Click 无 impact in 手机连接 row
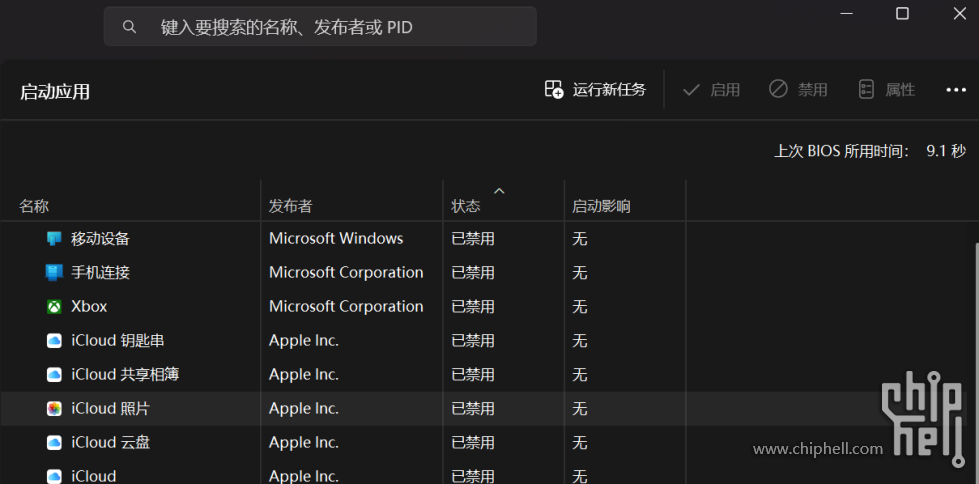 (x=579, y=272)
